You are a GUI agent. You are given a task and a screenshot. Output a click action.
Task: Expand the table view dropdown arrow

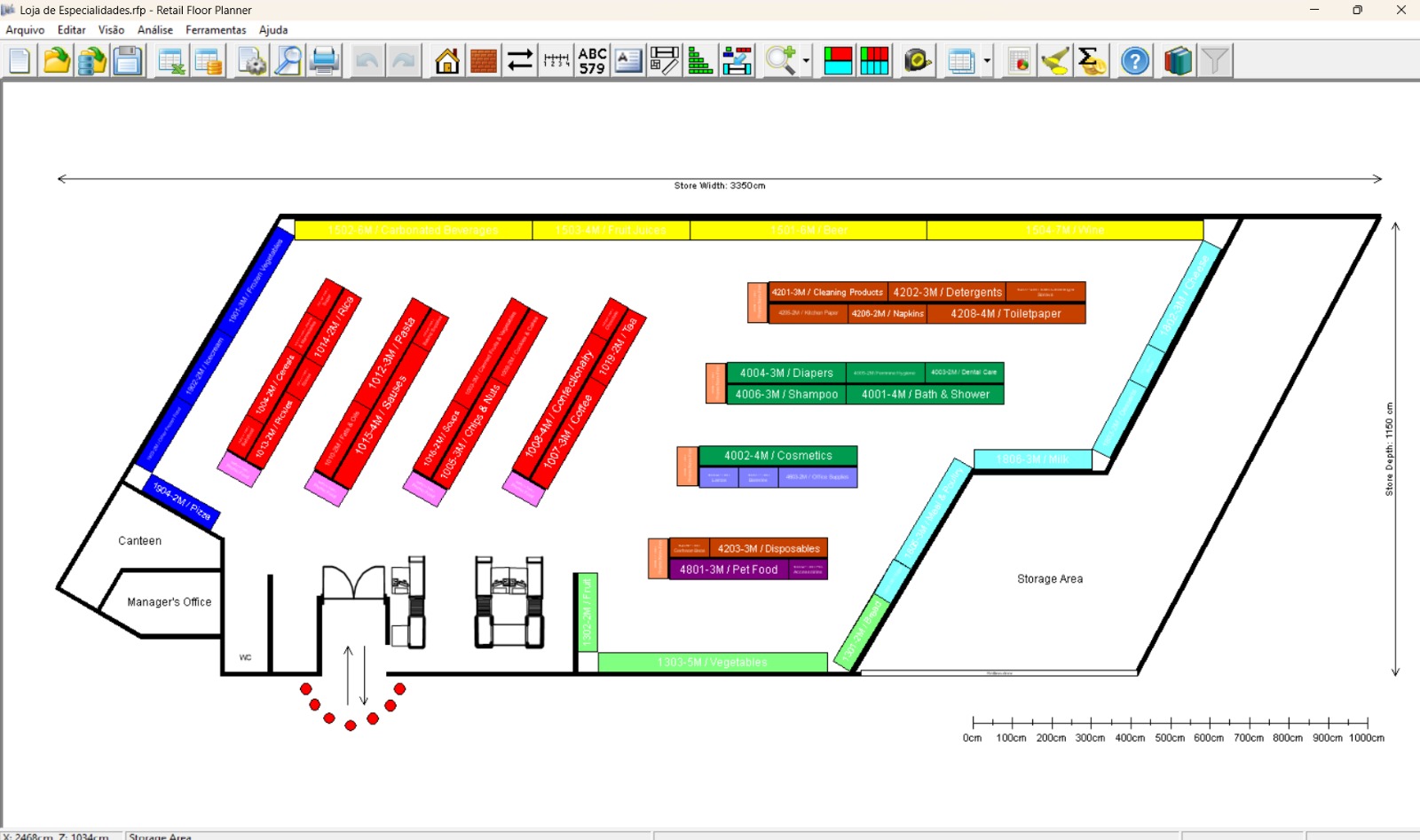987,61
